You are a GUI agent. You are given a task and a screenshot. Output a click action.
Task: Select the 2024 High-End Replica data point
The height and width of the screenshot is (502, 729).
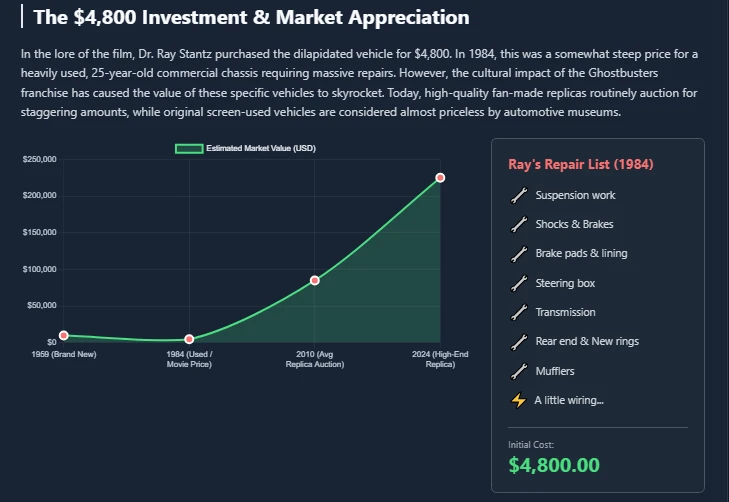440,178
